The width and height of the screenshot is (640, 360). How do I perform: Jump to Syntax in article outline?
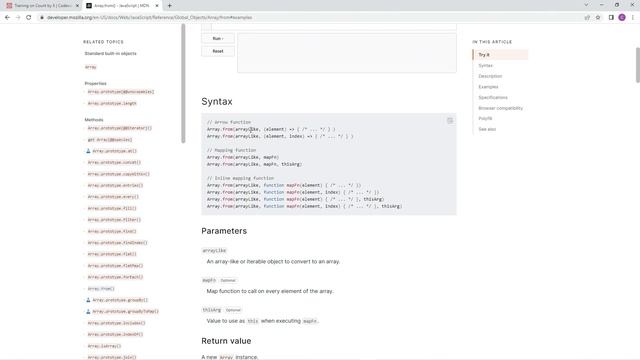(486, 65)
